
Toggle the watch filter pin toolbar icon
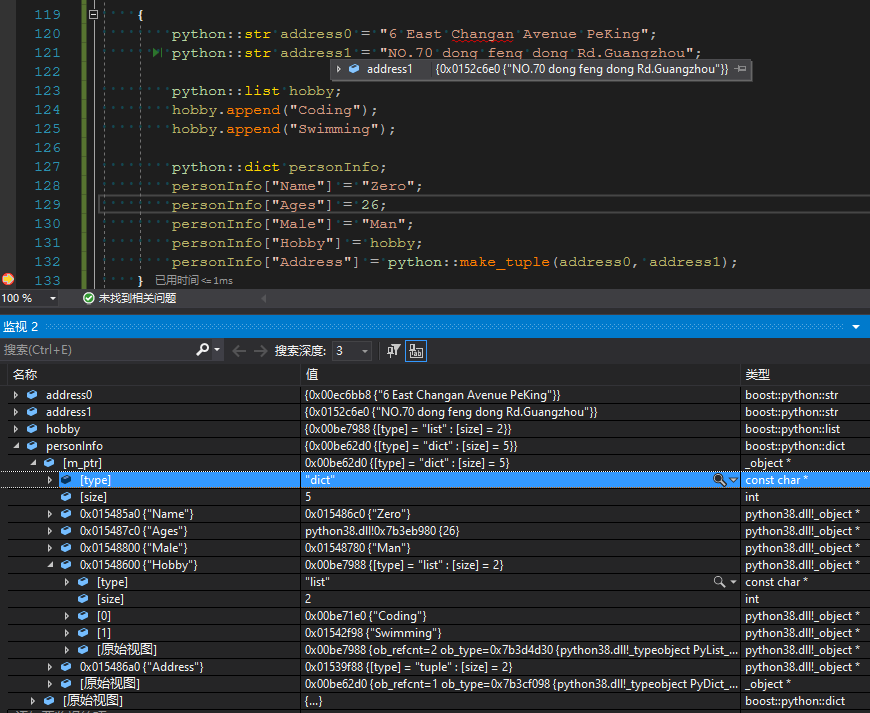393,351
